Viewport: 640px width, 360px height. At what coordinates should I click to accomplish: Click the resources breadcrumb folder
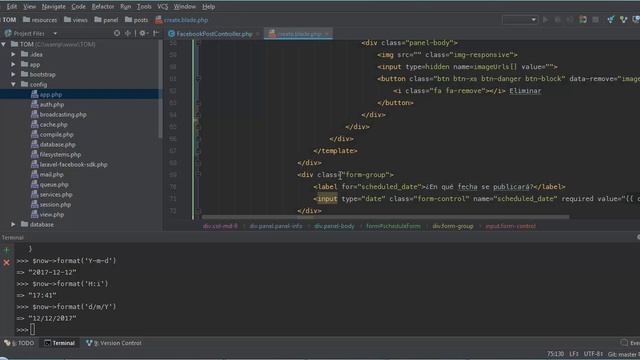click(40, 20)
